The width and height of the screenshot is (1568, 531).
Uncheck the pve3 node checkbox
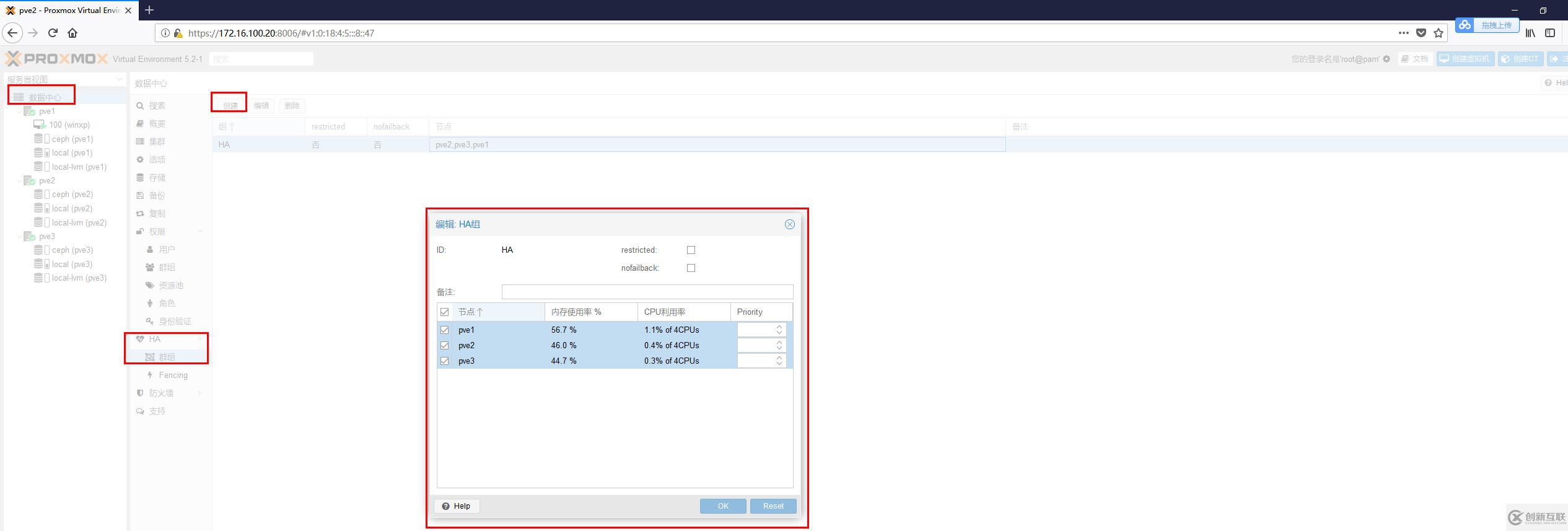(444, 361)
